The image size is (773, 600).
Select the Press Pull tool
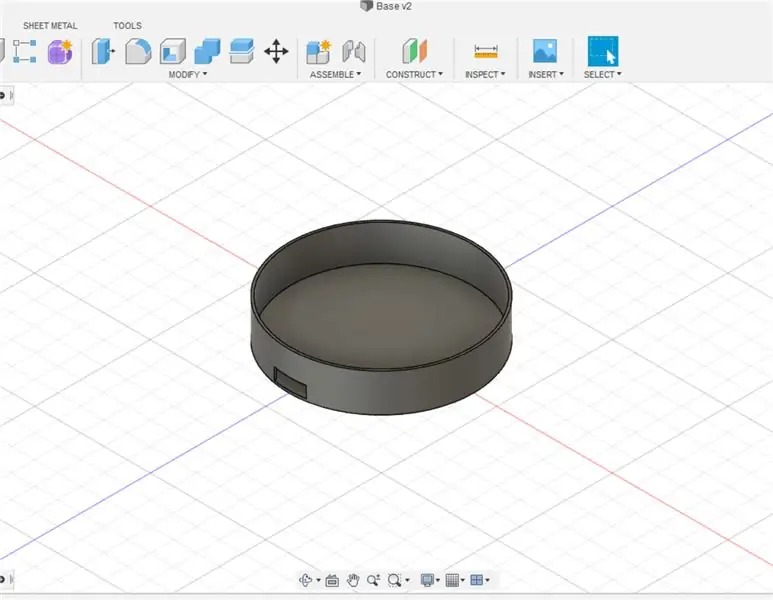point(103,51)
